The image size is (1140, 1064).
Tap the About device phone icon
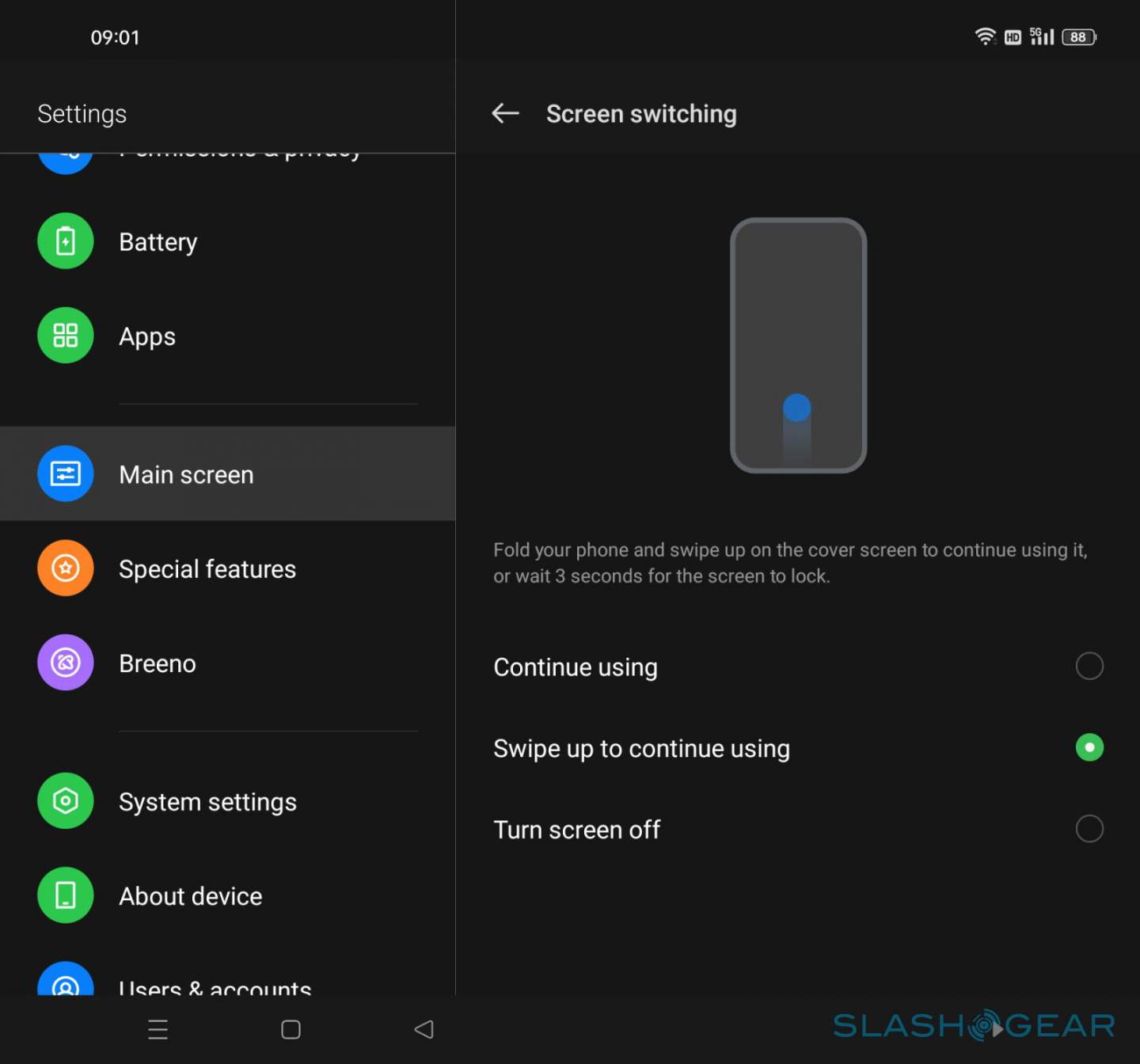[66, 895]
